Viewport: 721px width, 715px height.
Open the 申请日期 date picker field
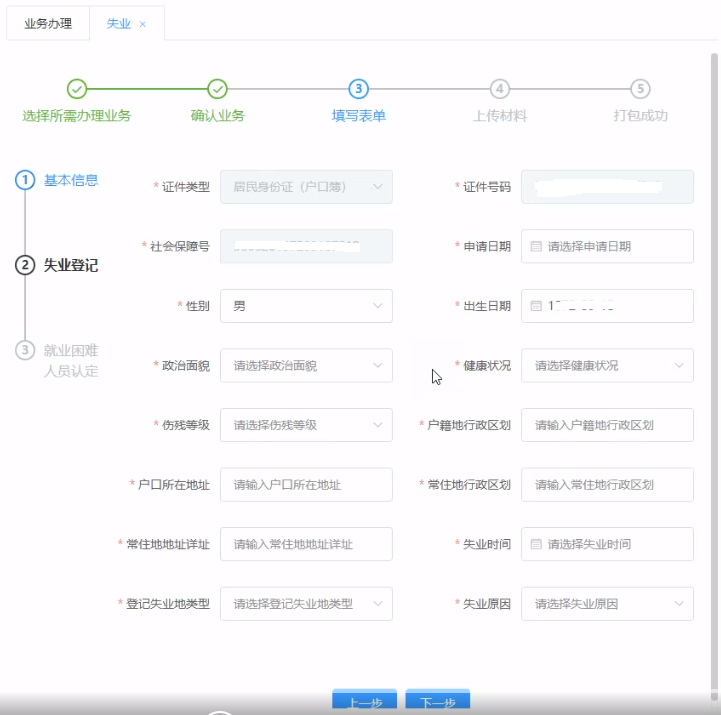click(607, 246)
